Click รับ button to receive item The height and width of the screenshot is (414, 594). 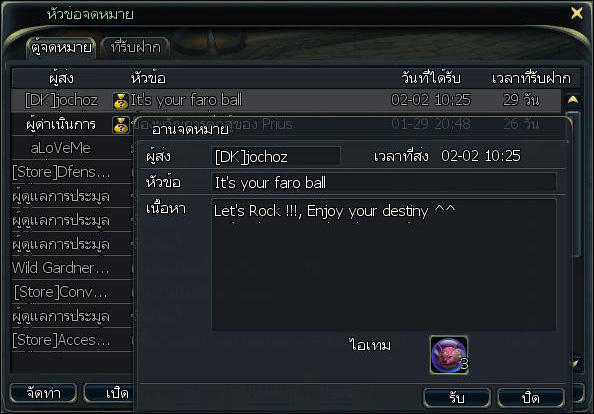pyautogui.click(x=456, y=398)
